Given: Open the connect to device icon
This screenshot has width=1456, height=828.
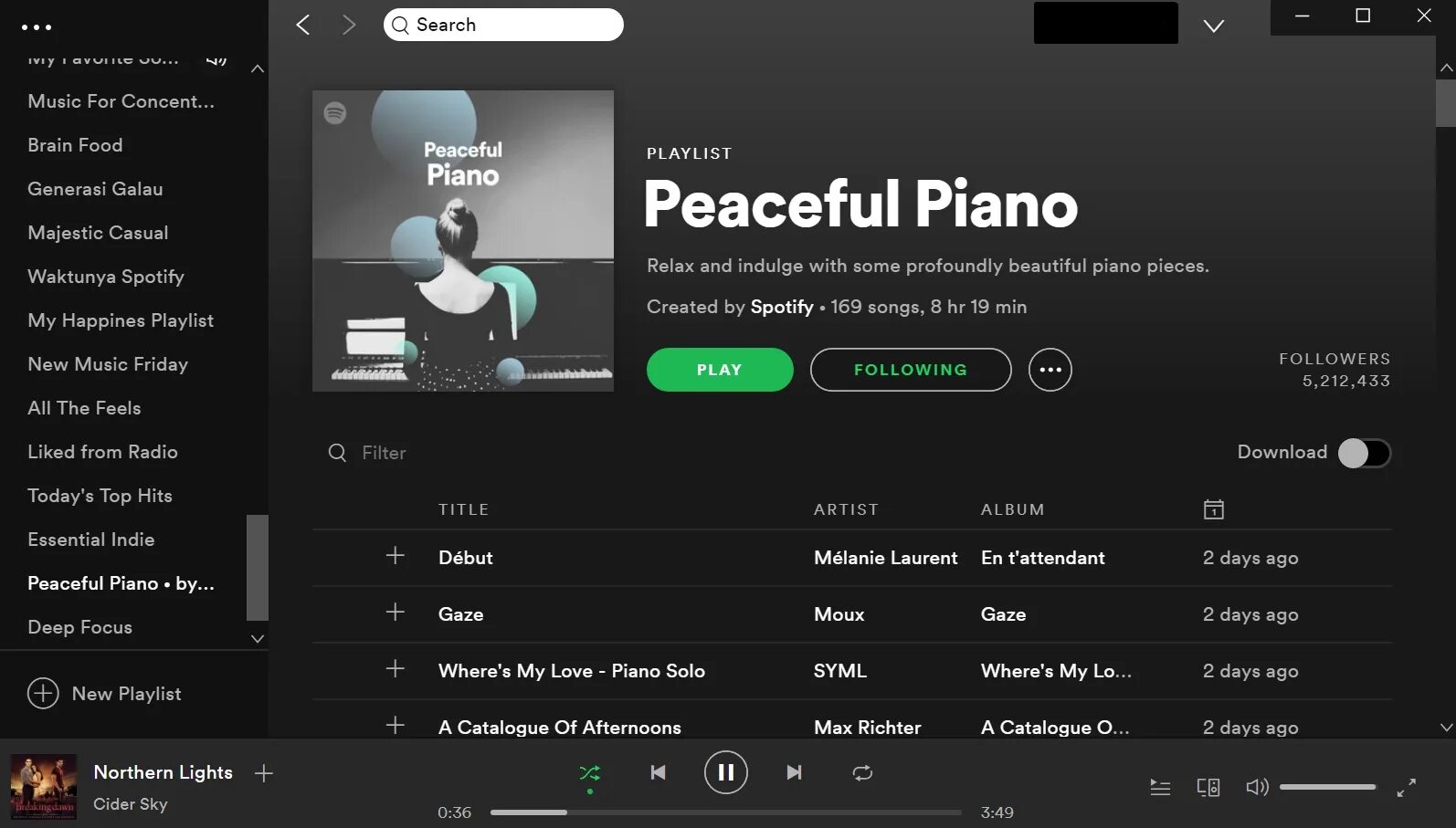Looking at the screenshot, I should (x=1208, y=787).
